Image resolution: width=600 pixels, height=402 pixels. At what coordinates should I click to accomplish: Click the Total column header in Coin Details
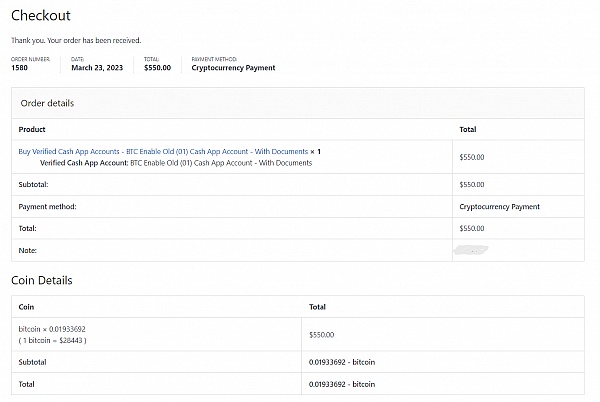pos(317,307)
